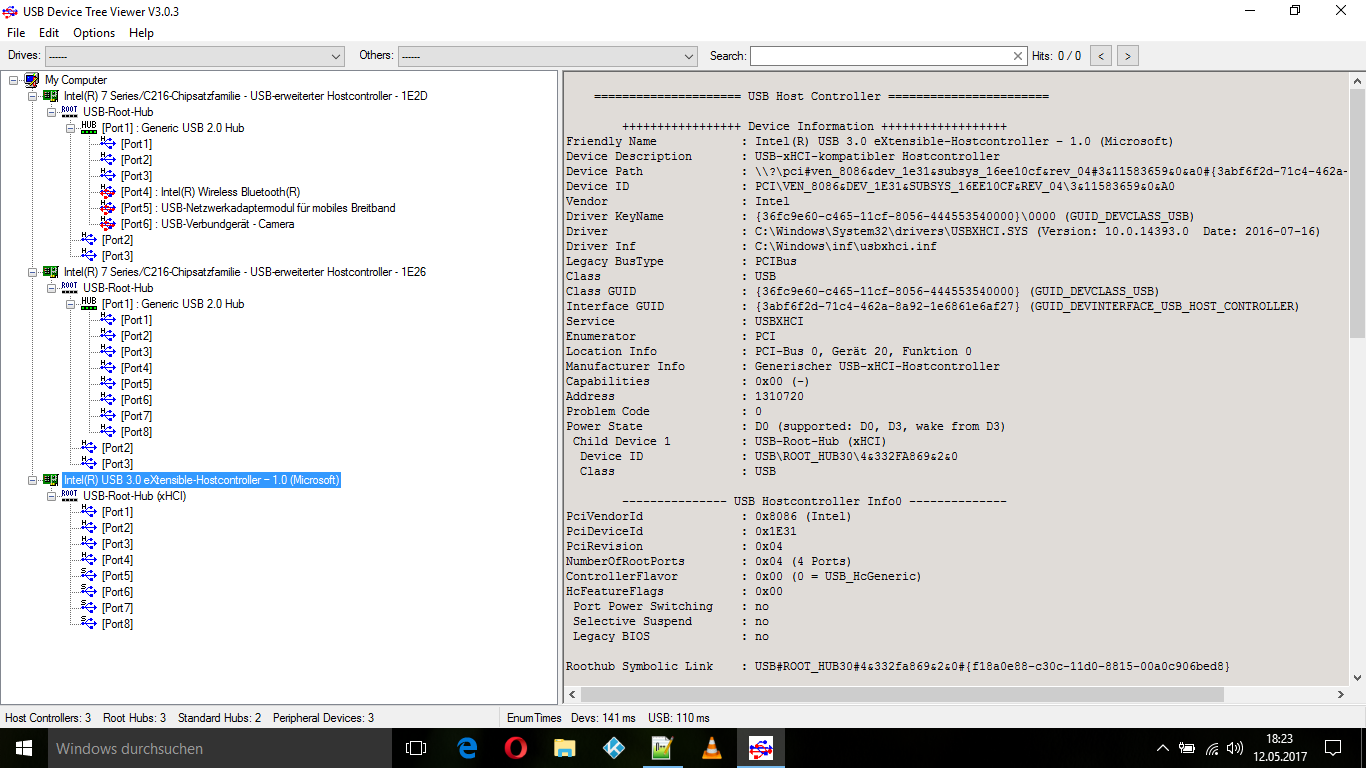Image resolution: width=1366 pixels, height=768 pixels.
Task: Open the Edit menu
Action: tap(49, 33)
